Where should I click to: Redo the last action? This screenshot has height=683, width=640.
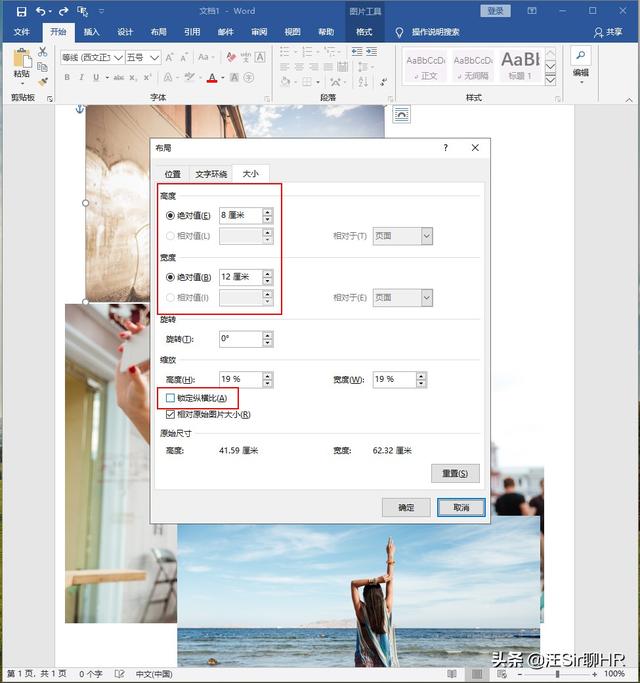pyautogui.click(x=64, y=11)
